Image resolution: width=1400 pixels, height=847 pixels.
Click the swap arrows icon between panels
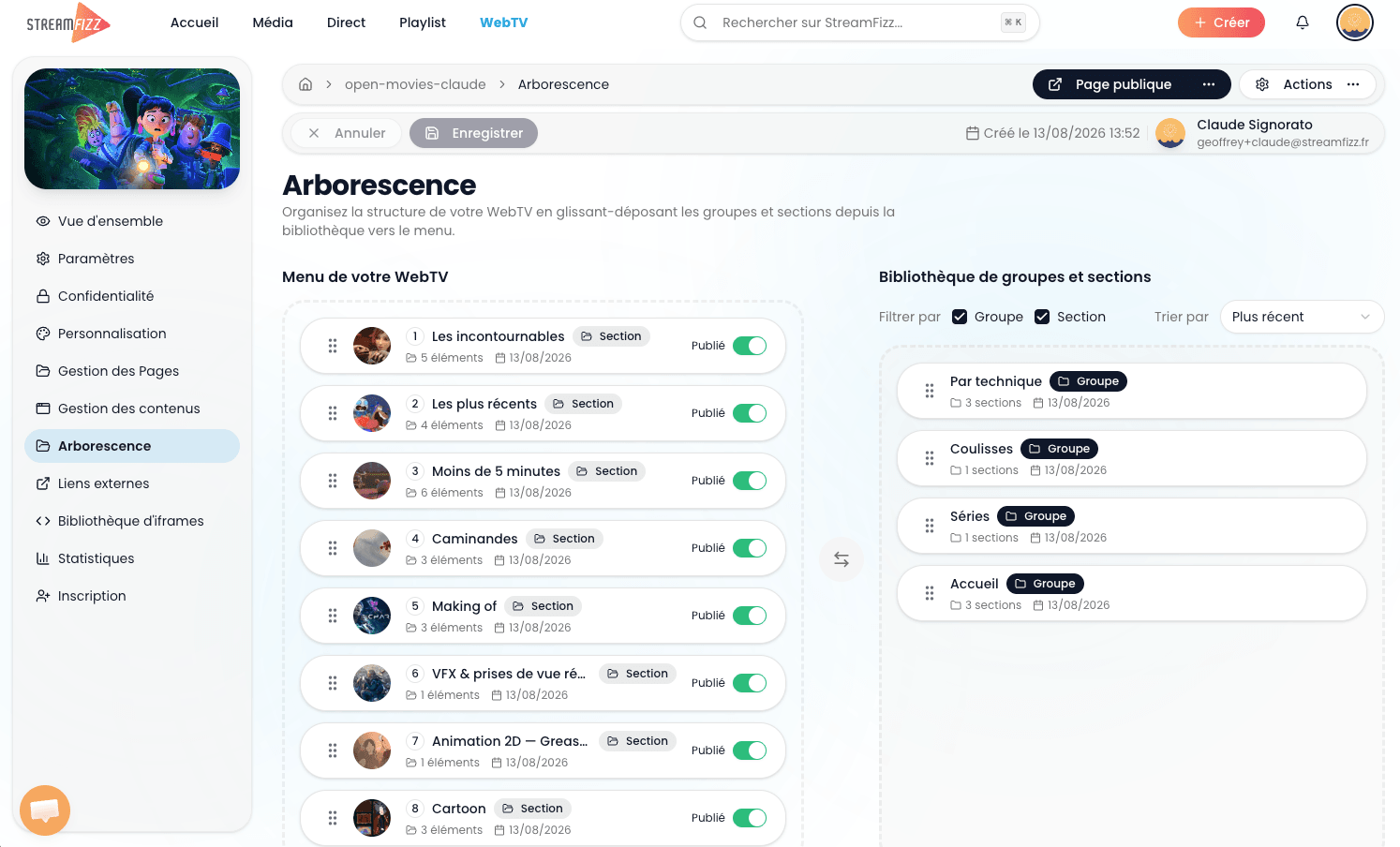tap(841, 559)
